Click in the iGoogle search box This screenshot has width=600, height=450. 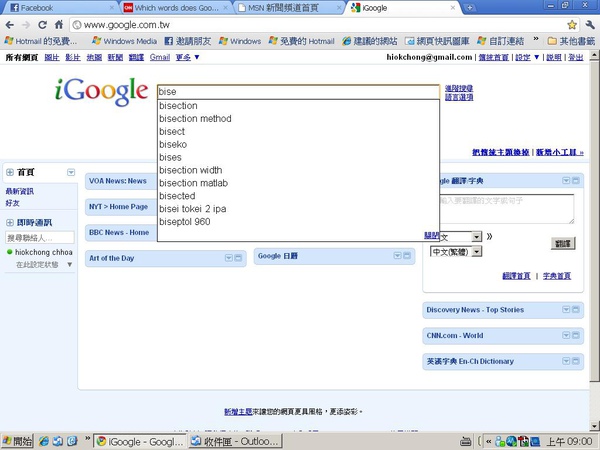pyautogui.click(x=298, y=92)
